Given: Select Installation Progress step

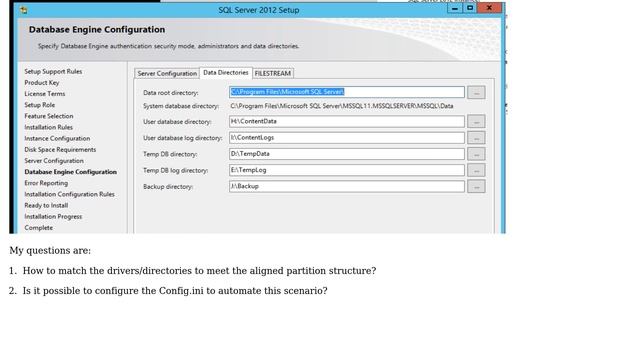Looking at the screenshot, I should point(53,217).
